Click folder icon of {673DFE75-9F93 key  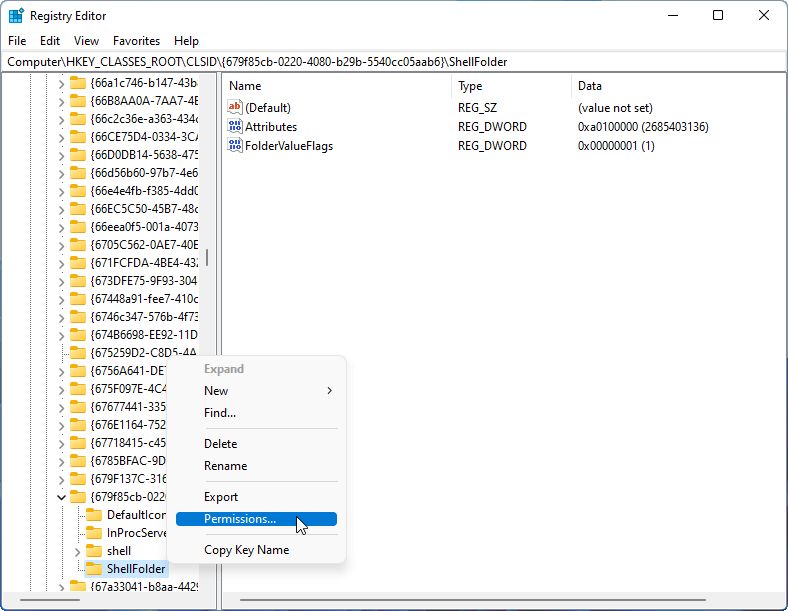click(77, 281)
